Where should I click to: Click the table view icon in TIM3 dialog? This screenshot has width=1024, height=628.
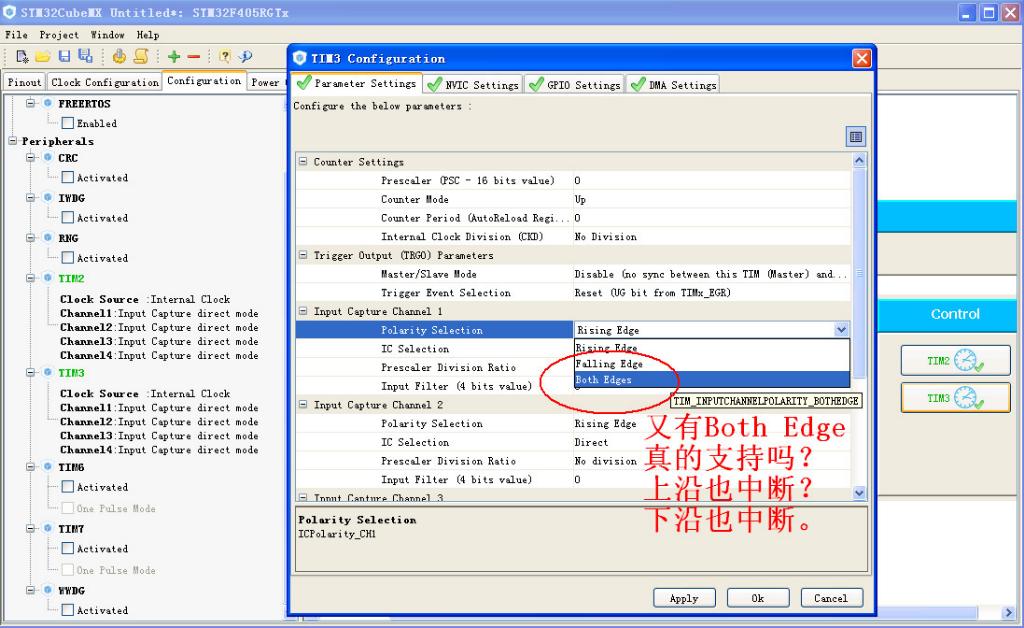[856, 136]
